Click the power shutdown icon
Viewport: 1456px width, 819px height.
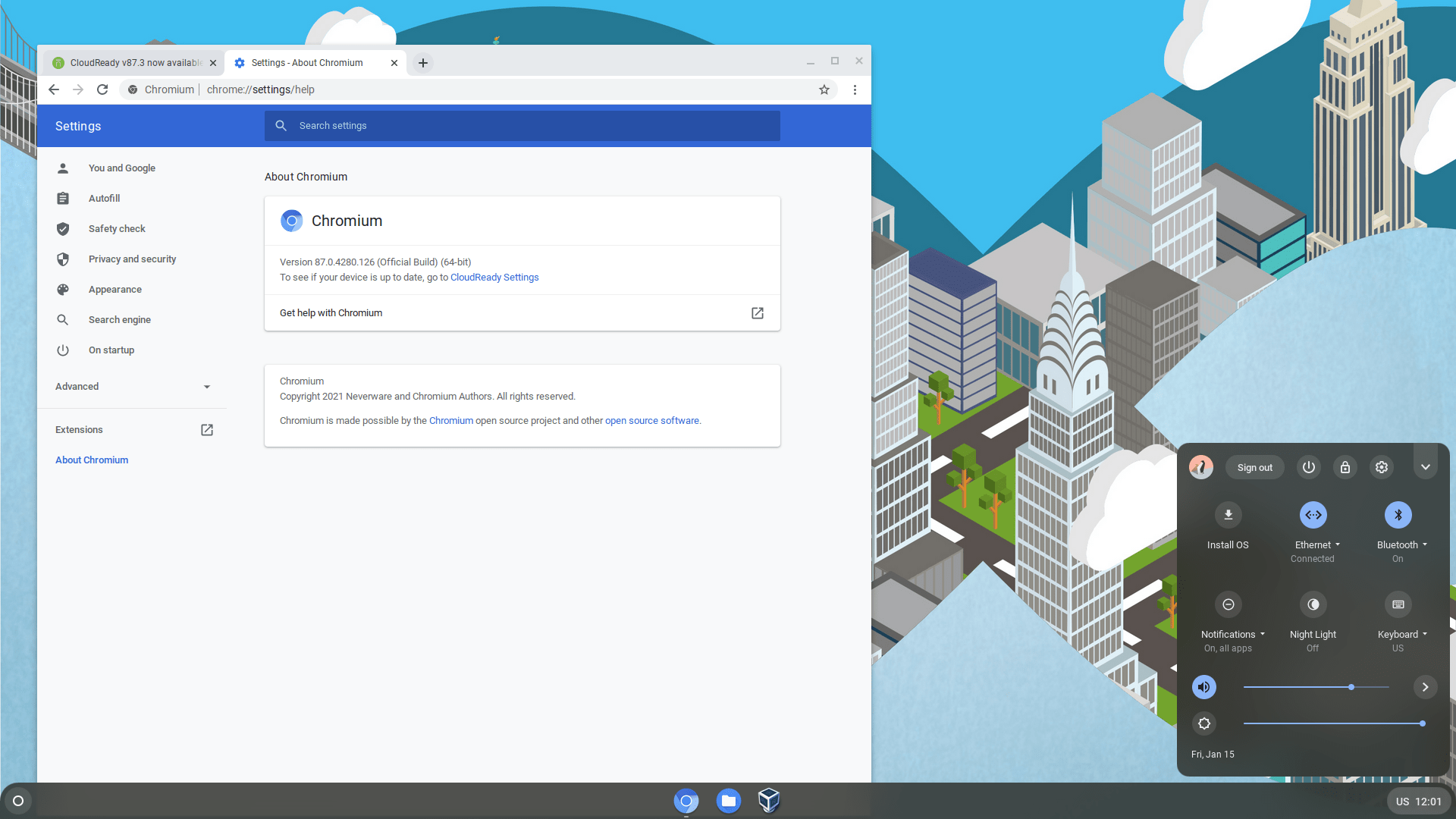click(1309, 467)
